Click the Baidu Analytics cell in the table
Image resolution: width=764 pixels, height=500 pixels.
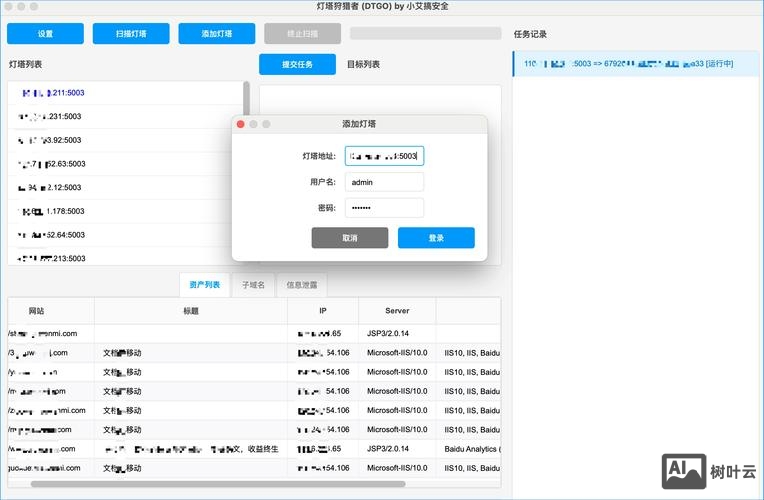click(x=469, y=449)
